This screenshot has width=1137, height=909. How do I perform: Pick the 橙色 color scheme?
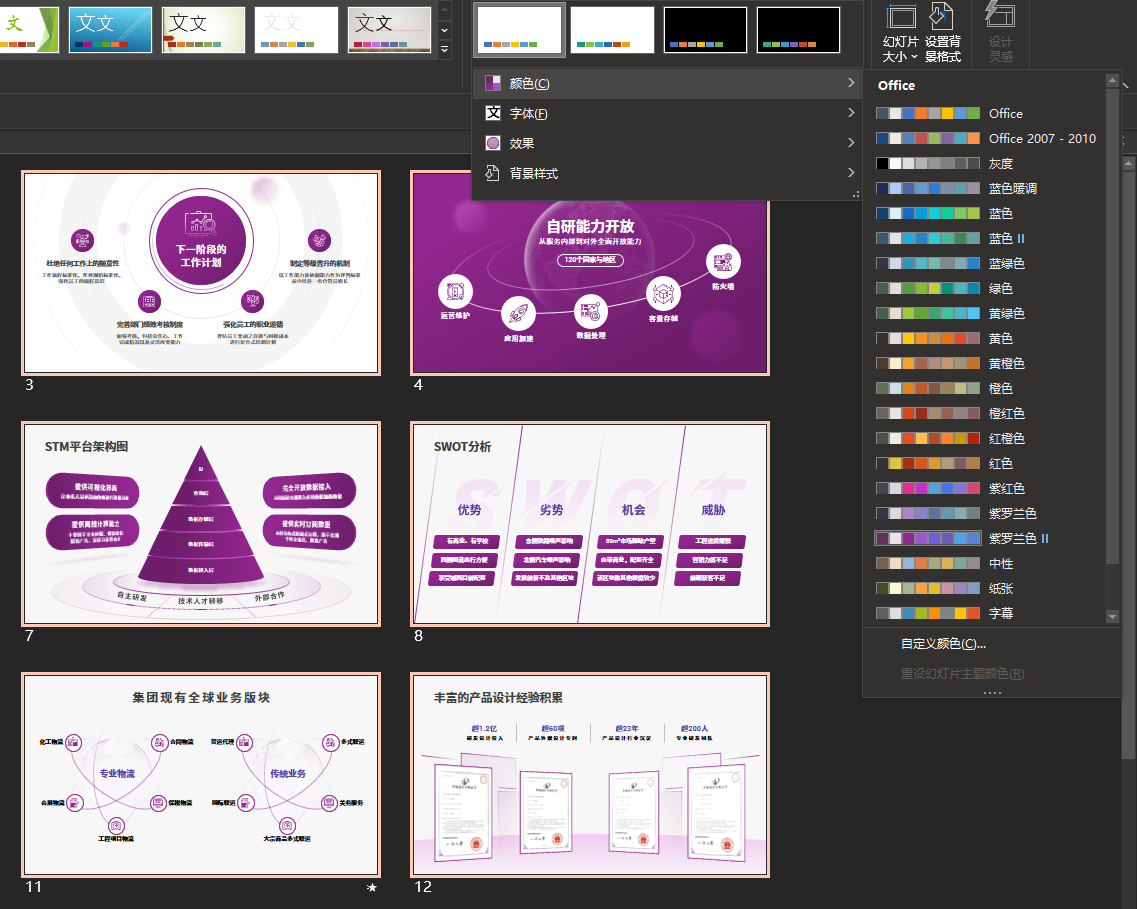[985, 389]
